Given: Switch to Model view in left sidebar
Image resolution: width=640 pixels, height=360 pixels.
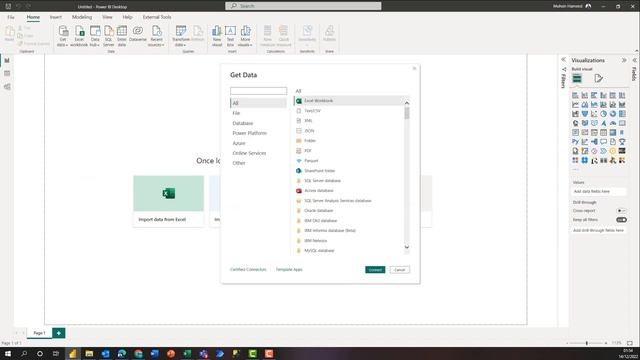Looking at the screenshot, I should (x=7, y=87).
